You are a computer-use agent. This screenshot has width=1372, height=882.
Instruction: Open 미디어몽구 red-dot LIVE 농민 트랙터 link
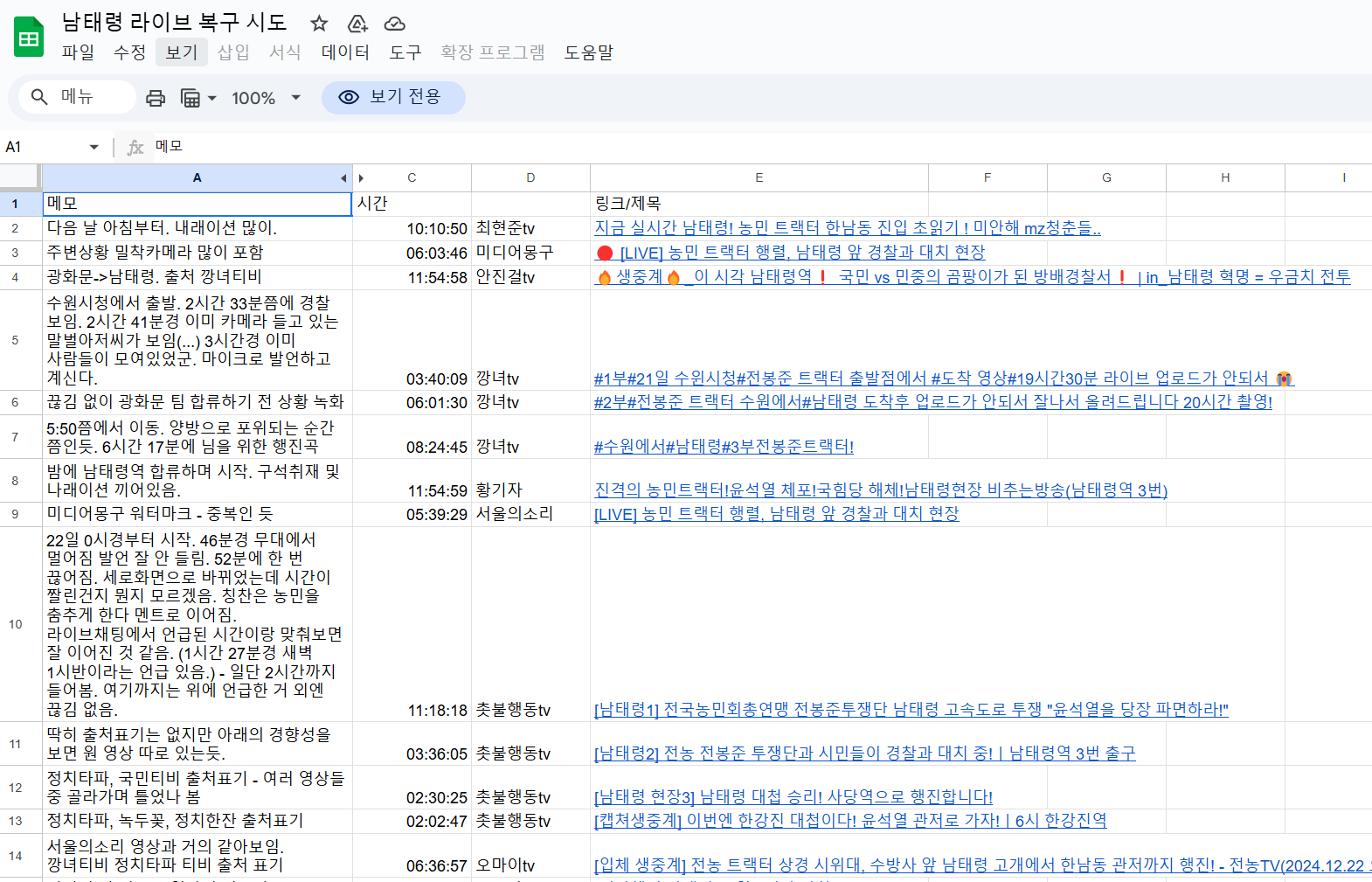pos(790,253)
